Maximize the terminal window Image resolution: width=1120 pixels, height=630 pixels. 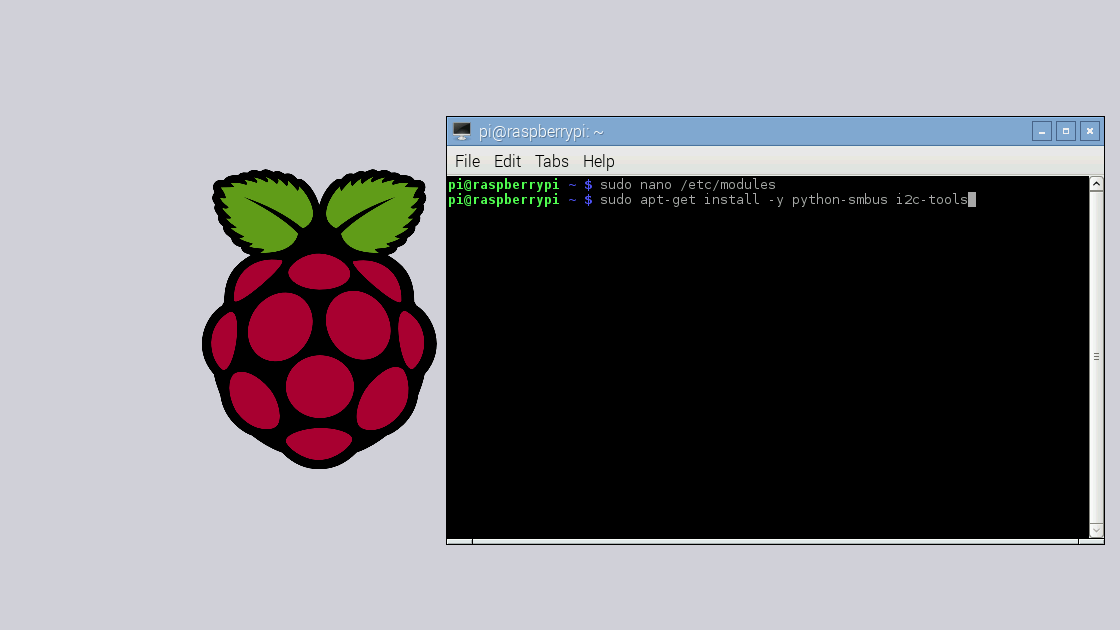pos(1066,131)
